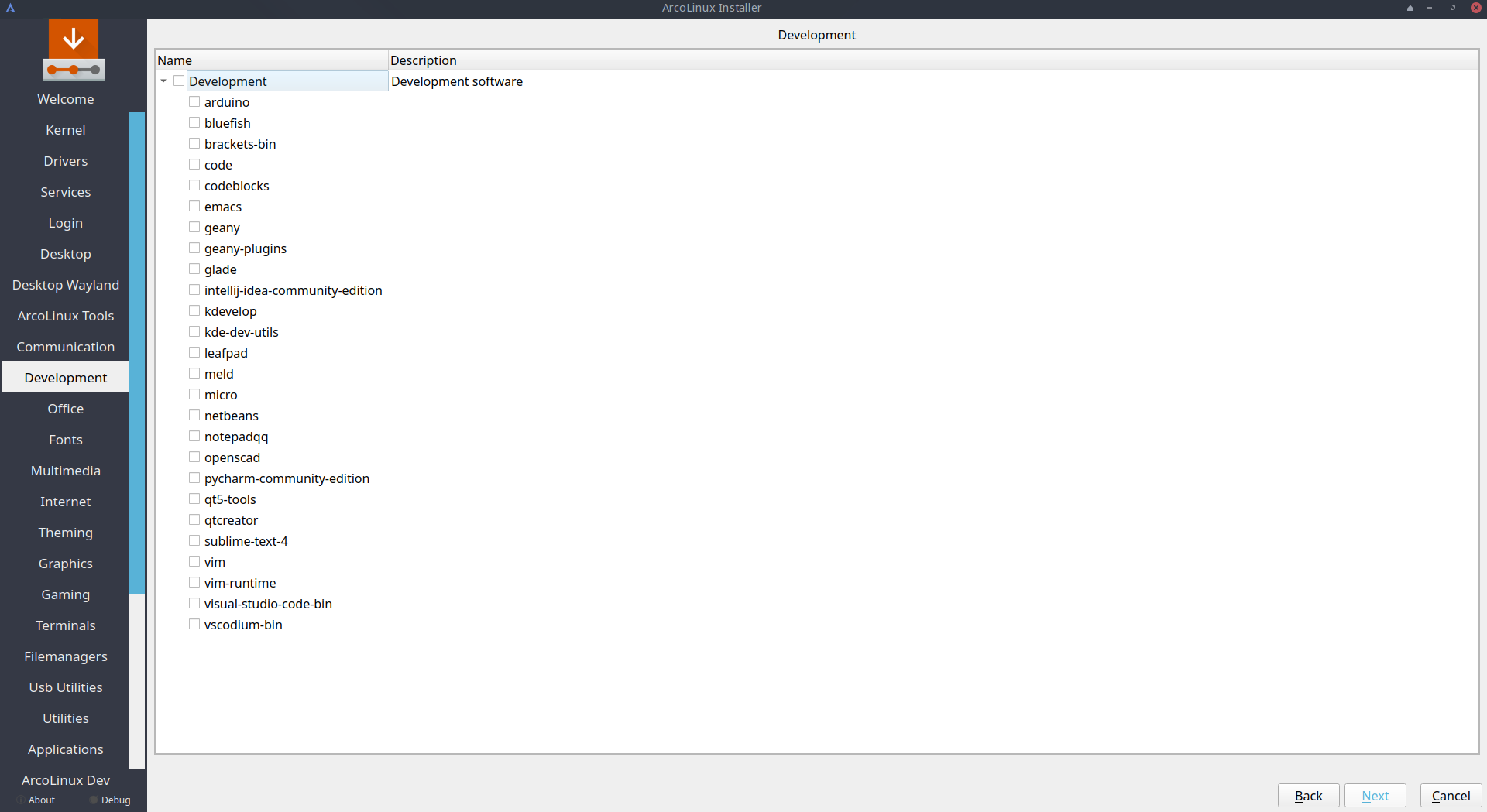The image size is (1487, 812).
Task: Click the sublime-text-4 package name
Action: point(246,541)
